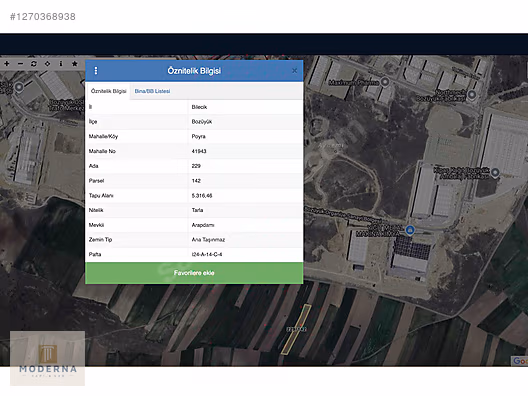The height and width of the screenshot is (396, 528).
Task: Click the Ana Taşınmaz Zemin Tip value
Action: tap(208, 240)
